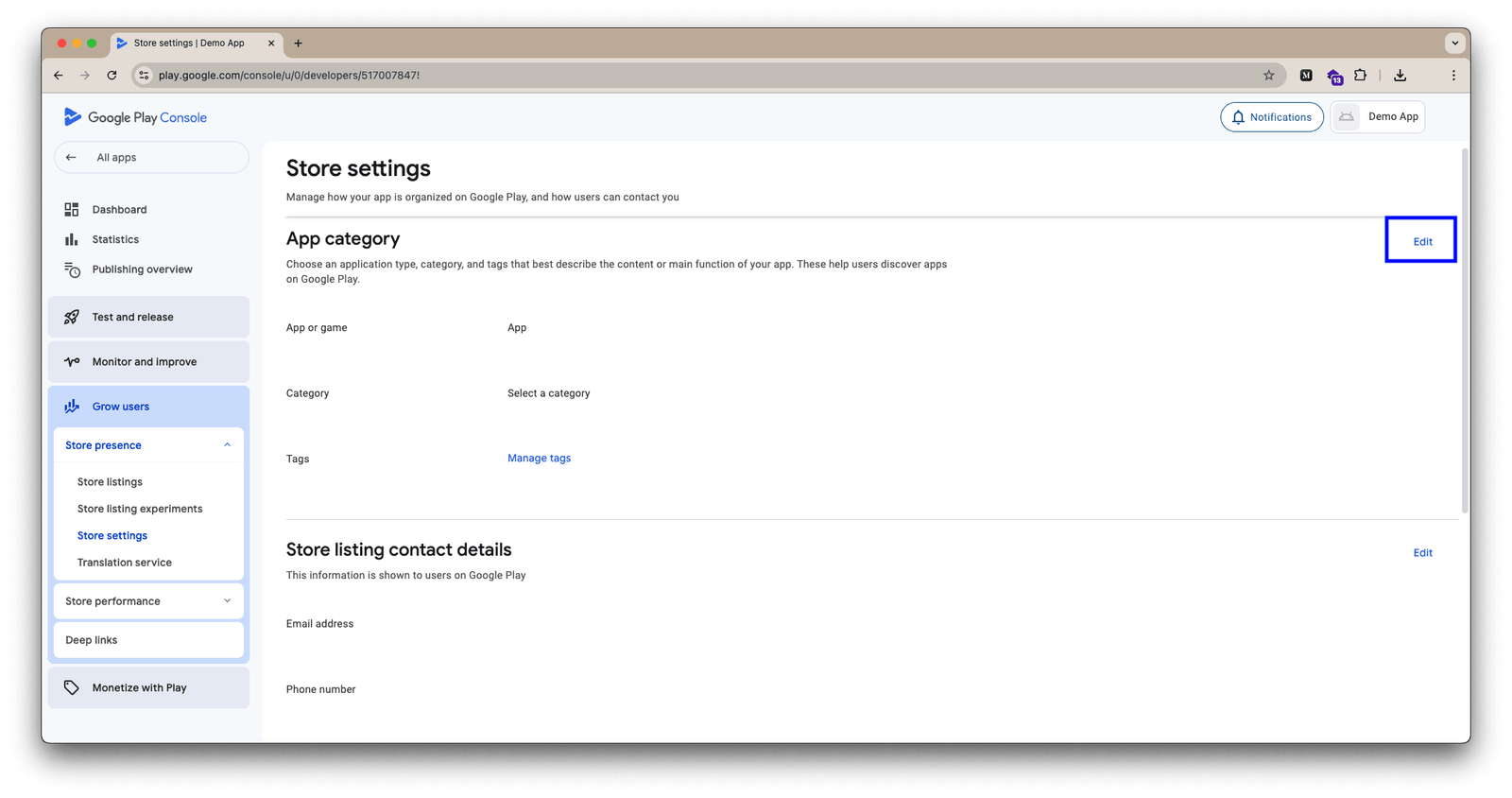Reload the page with refresh icon
Screen dimensions: 1512x798
112,76
